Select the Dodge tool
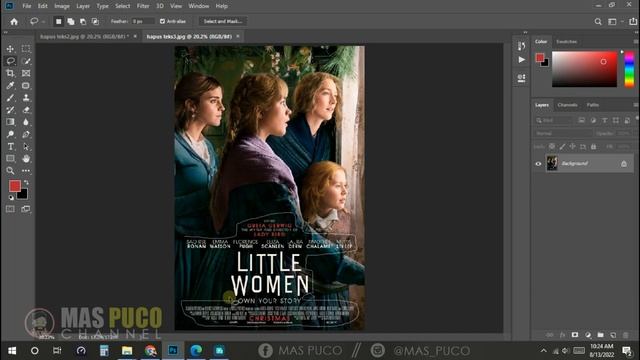640x360 pixels. [x=10, y=134]
